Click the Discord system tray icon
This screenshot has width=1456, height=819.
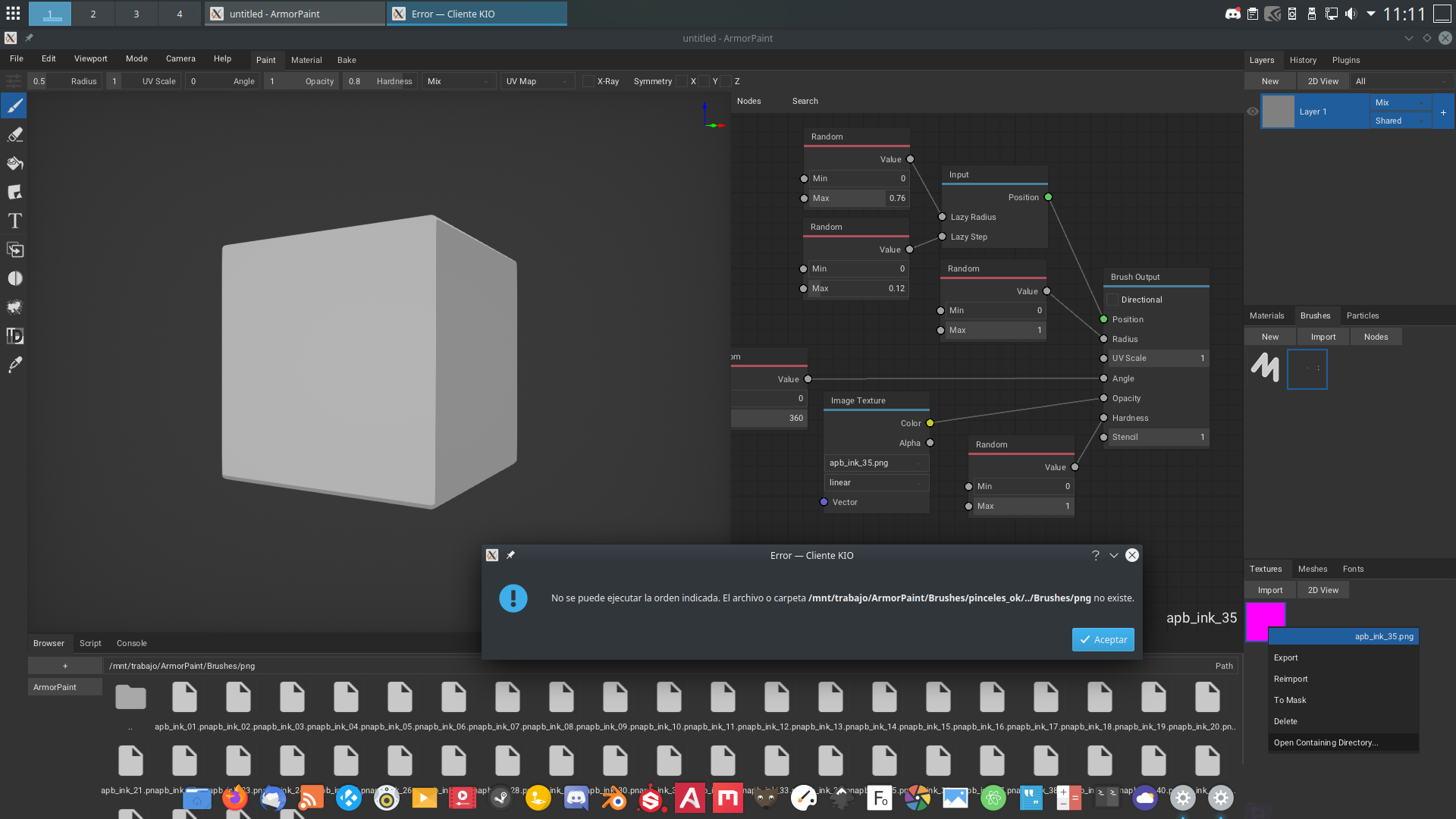pos(1233,14)
